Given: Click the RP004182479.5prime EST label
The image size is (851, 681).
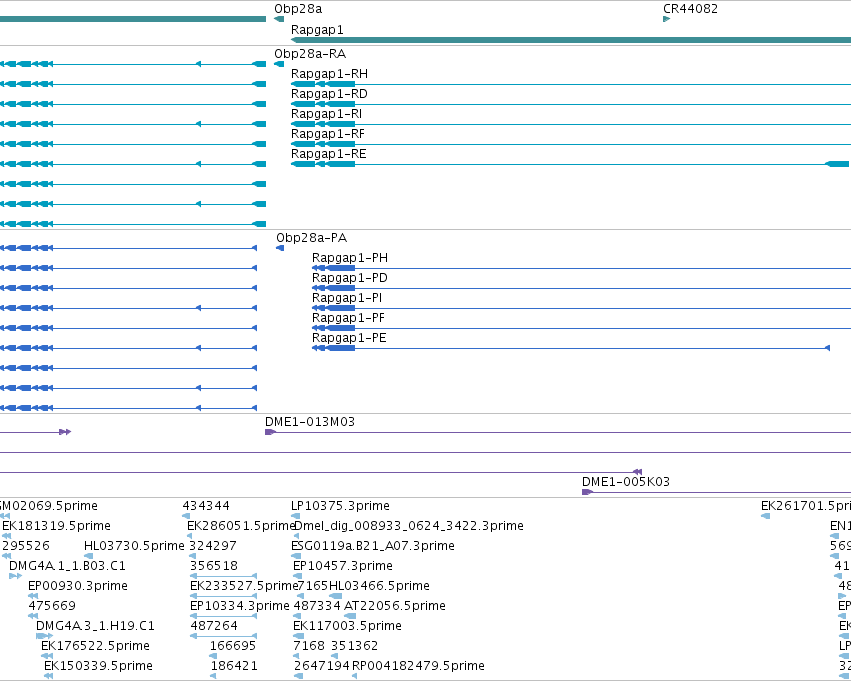Looking at the screenshot, I should pyautogui.click(x=418, y=666).
